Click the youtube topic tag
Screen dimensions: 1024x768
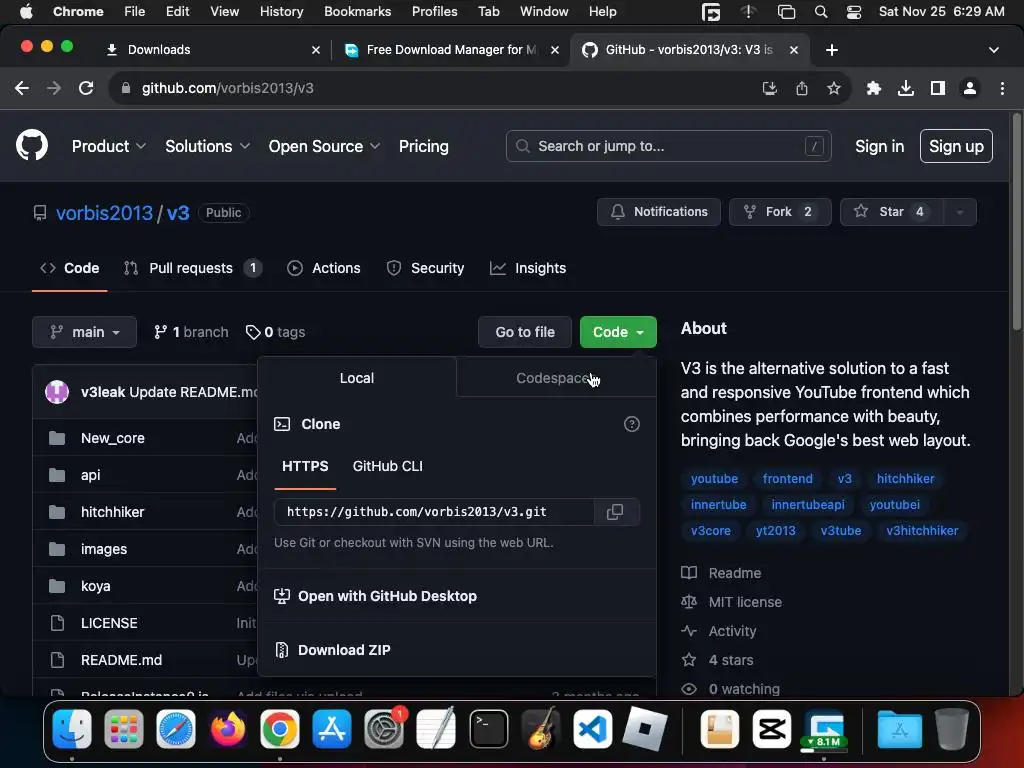pos(714,479)
